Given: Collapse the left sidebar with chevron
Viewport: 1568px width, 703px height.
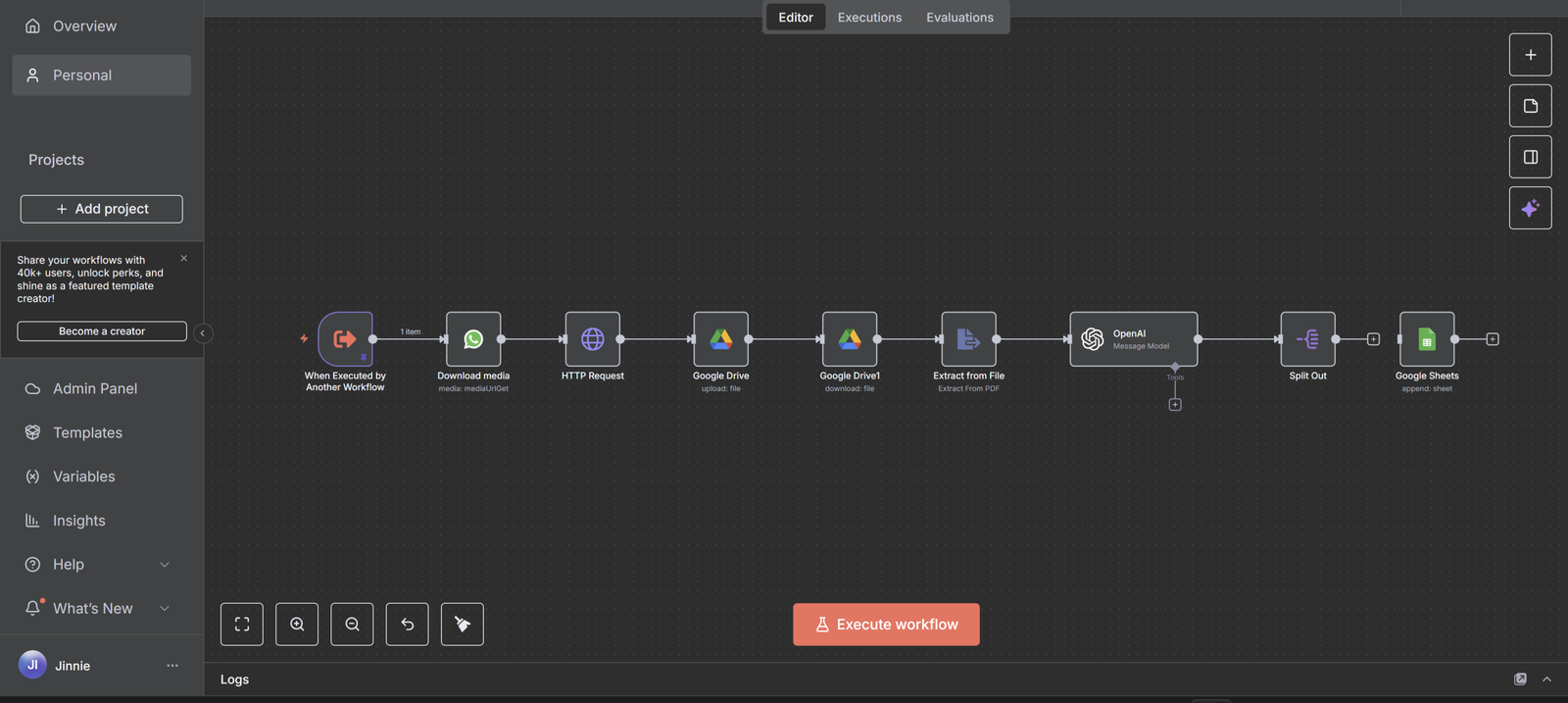Looking at the screenshot, I should 203,333.
